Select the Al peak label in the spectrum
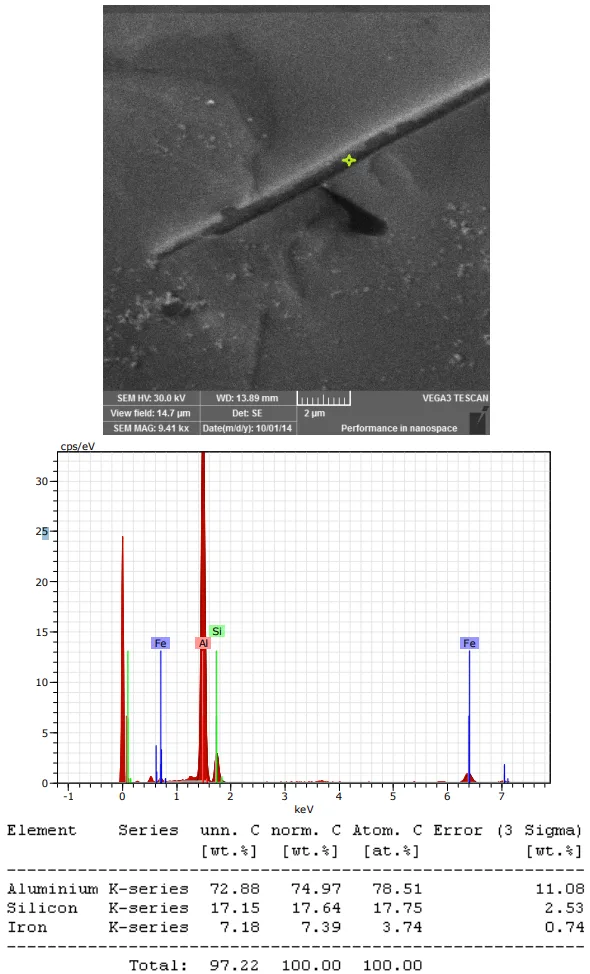The height and width of the screenshot is (974, 590). click(x=203, y=643)
